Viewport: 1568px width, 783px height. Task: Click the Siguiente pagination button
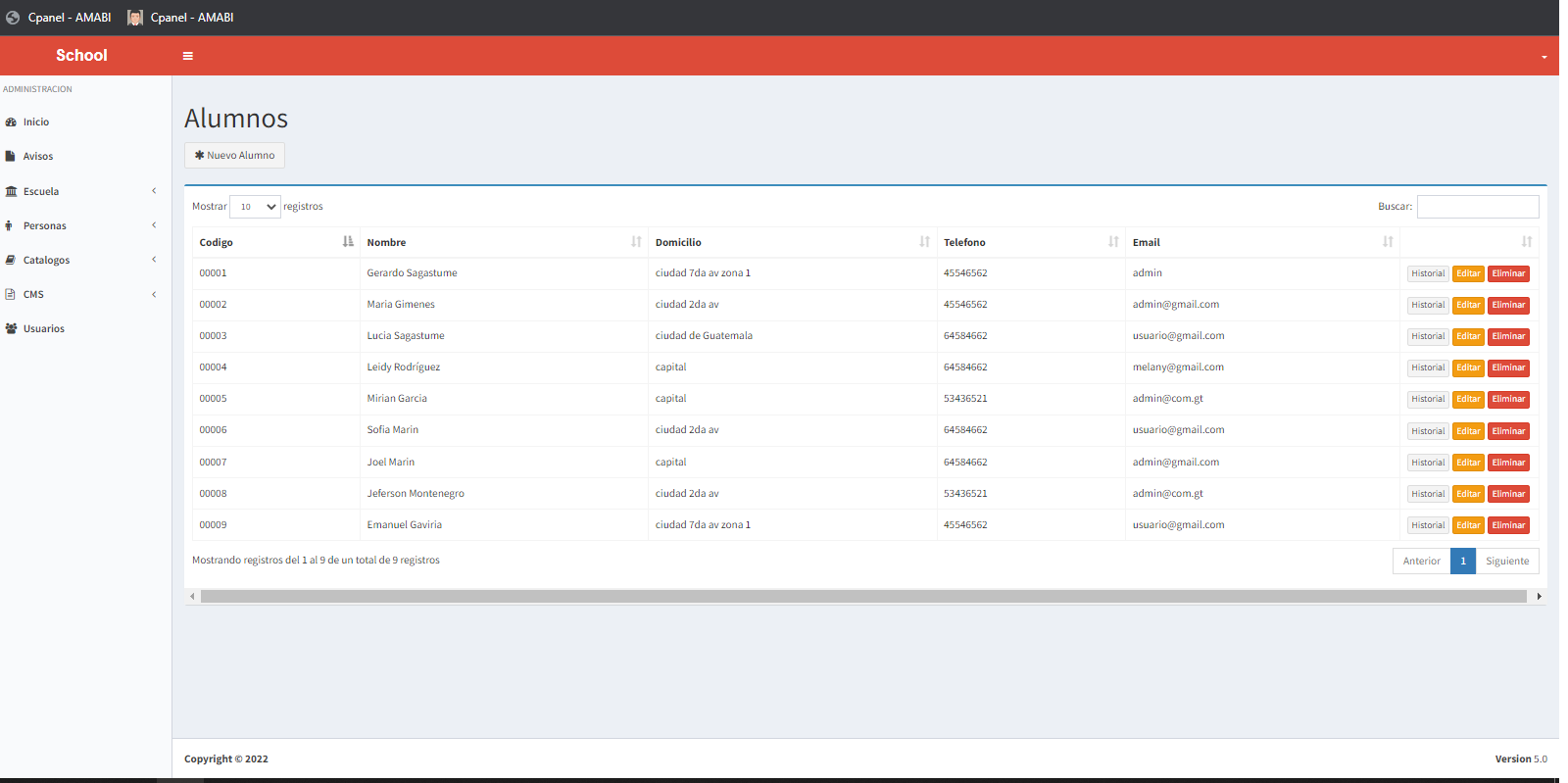1507,561
